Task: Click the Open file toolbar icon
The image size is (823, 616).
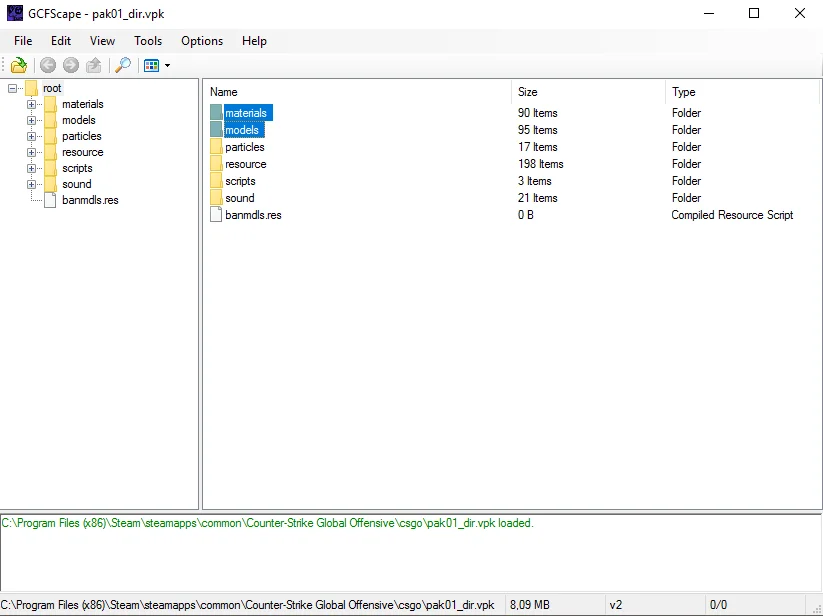Action: pos(19,65)
